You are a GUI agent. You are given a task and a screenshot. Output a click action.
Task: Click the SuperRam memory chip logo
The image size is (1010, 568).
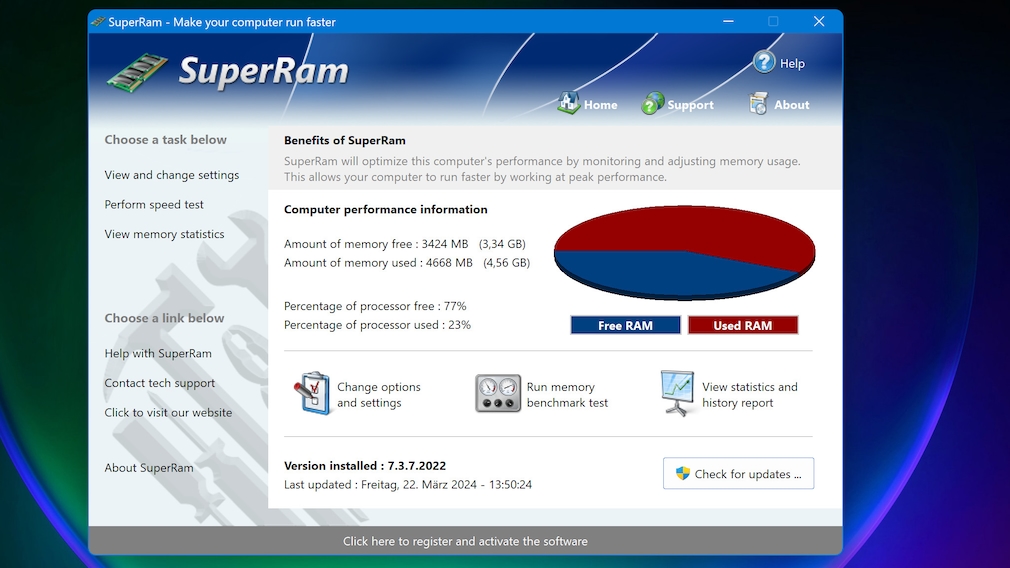coord(138,72)
